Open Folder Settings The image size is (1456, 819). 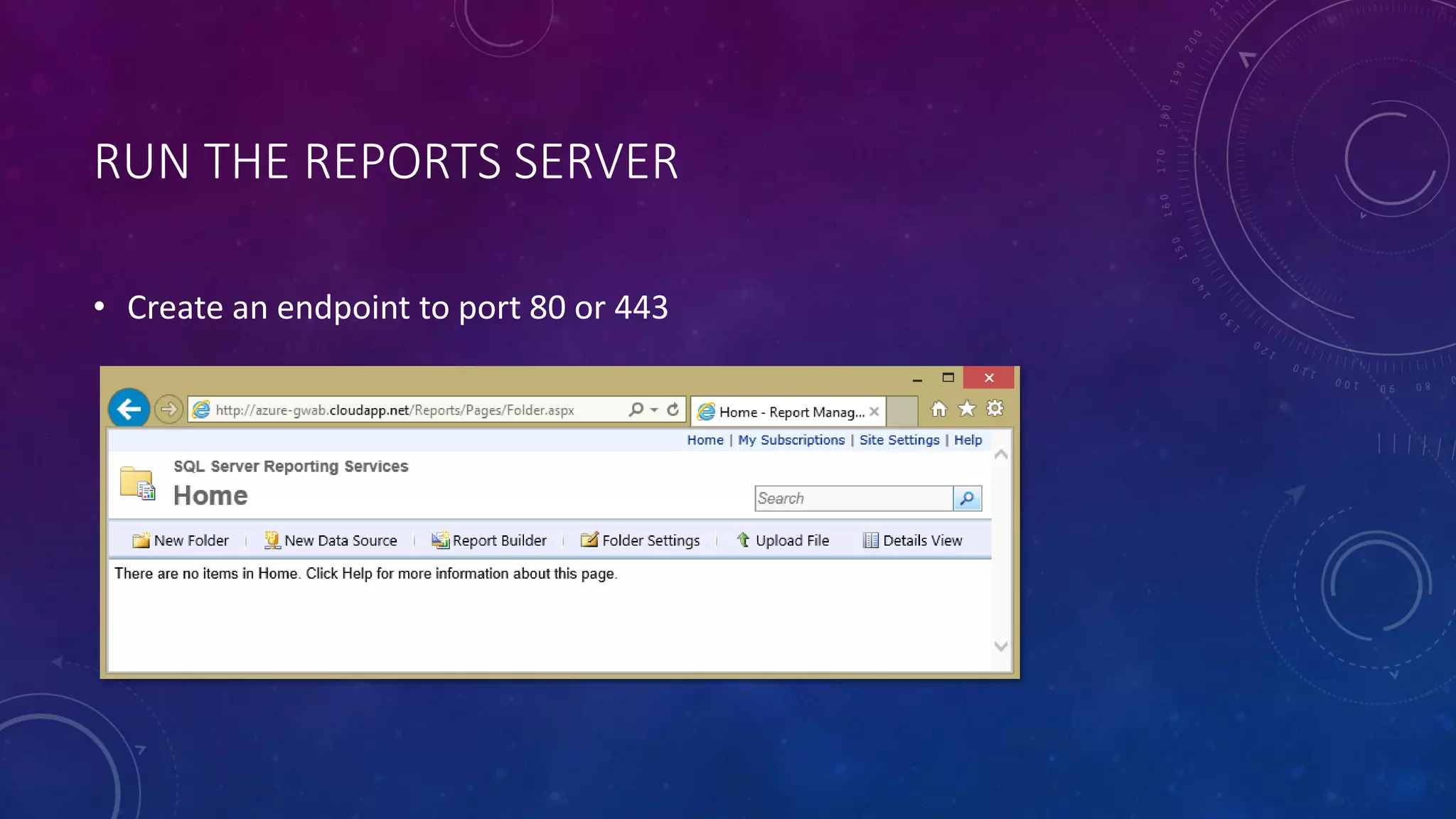click(x=641, y=540)
